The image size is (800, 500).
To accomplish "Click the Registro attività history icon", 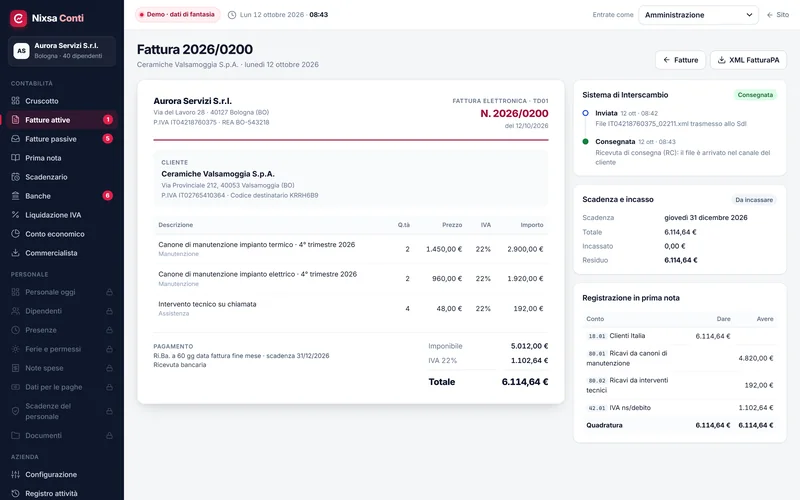I will 16,493.
